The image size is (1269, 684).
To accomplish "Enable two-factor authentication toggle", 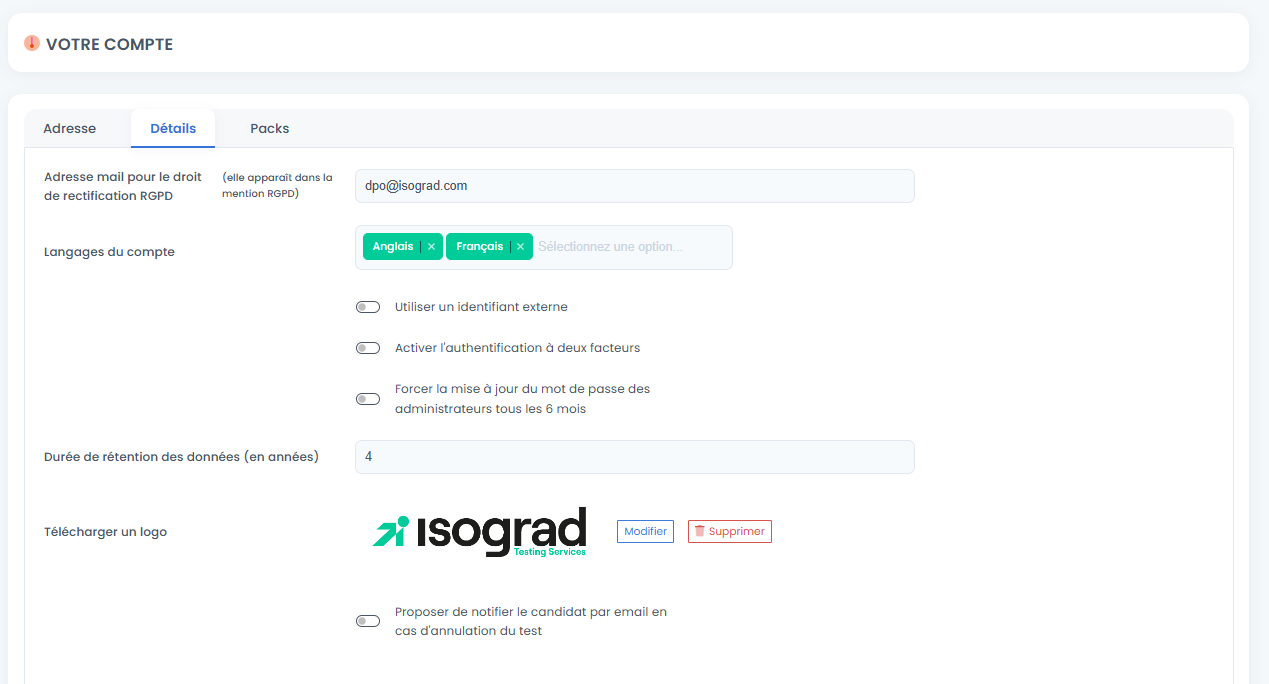I will (368, 348).
